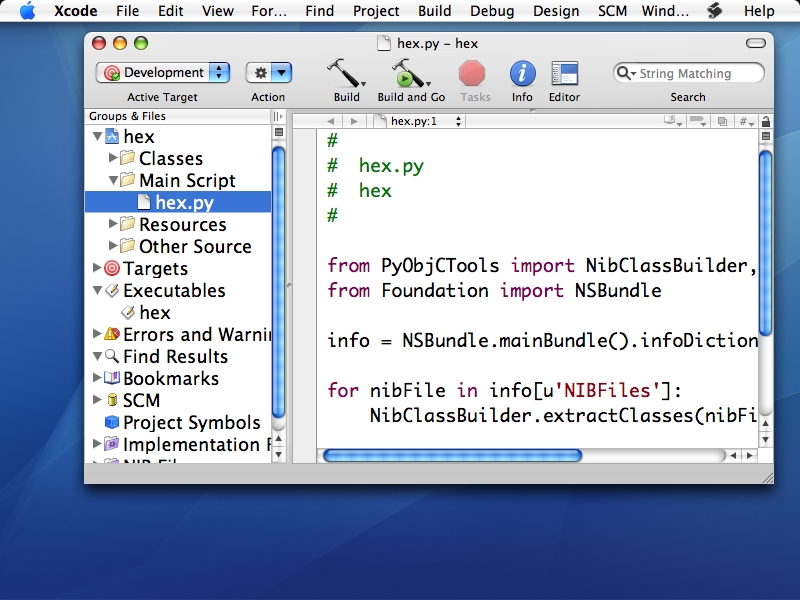Open the Active Target Development popup
Image resolution: width=800 pixels, height=600 pixels.
point(162,72)
